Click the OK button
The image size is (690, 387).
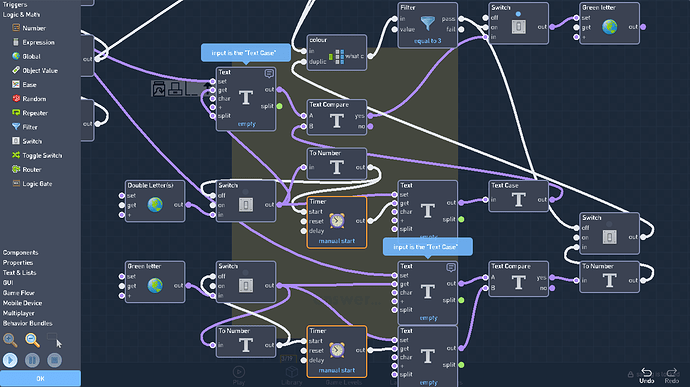point(40,379)
